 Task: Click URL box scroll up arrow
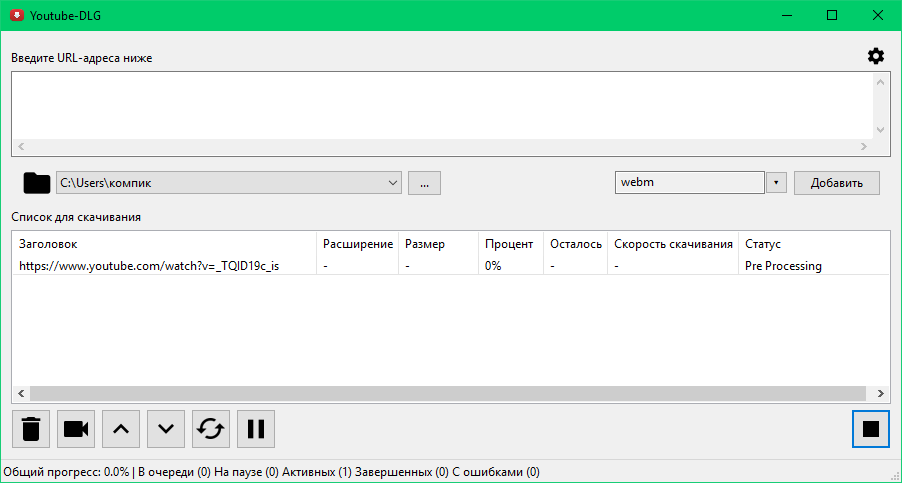coord(880,82)
